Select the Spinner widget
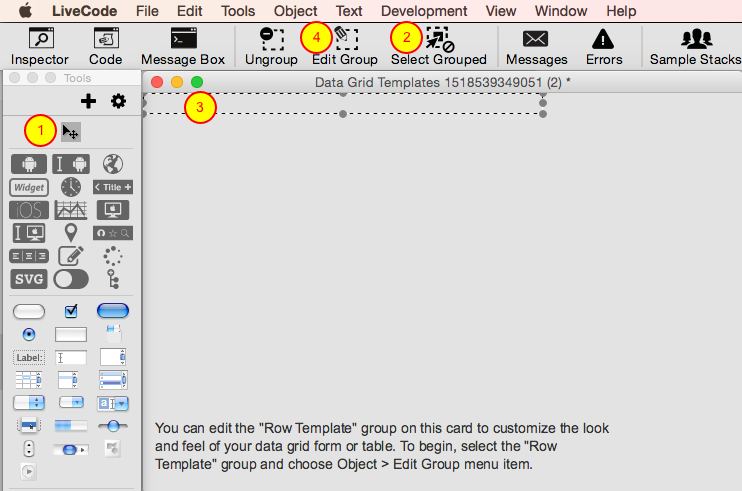Viewport: 742px width, 491px height. 113,256
